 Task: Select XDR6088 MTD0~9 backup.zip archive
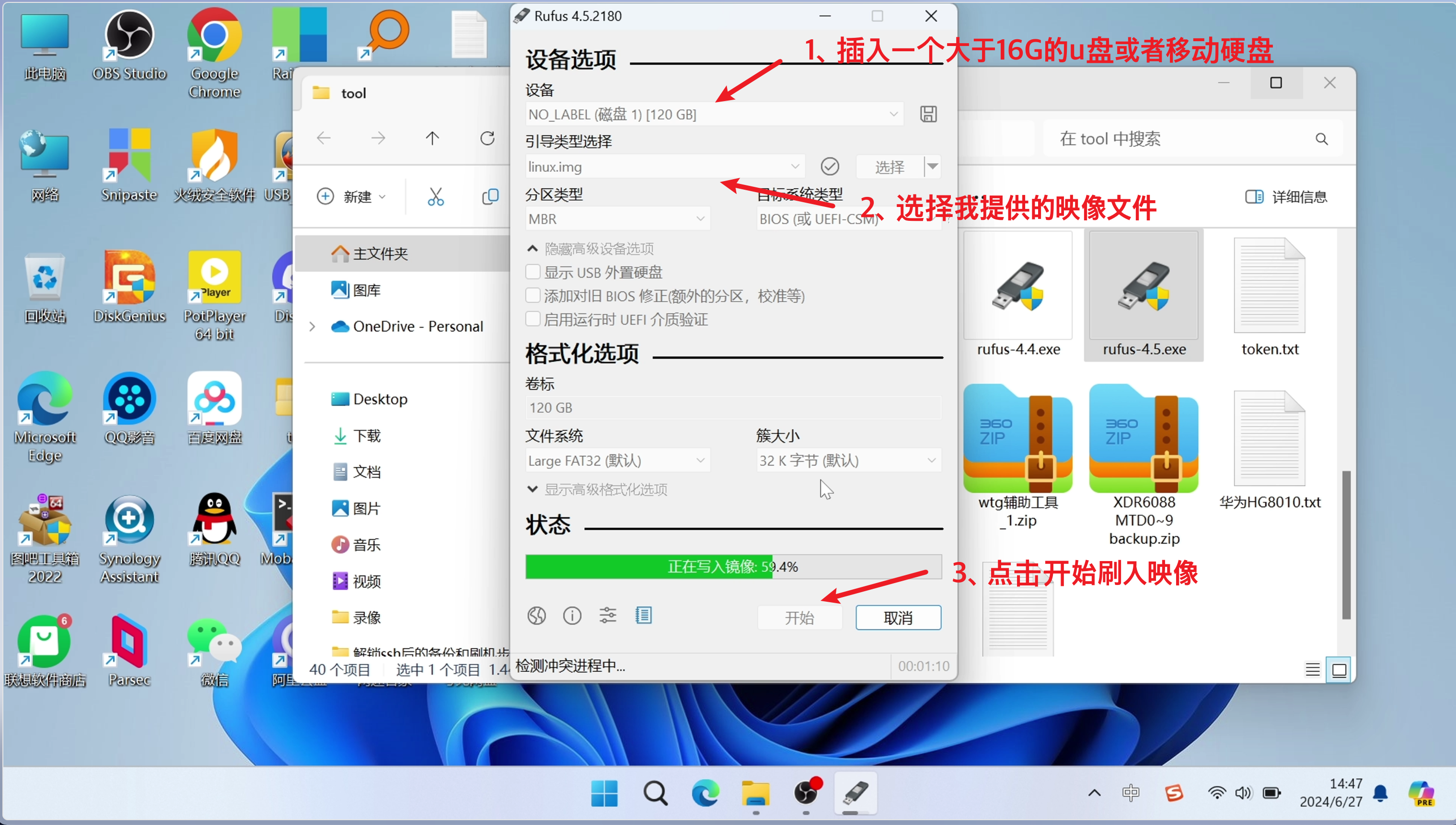click(x=1144, y=465)
